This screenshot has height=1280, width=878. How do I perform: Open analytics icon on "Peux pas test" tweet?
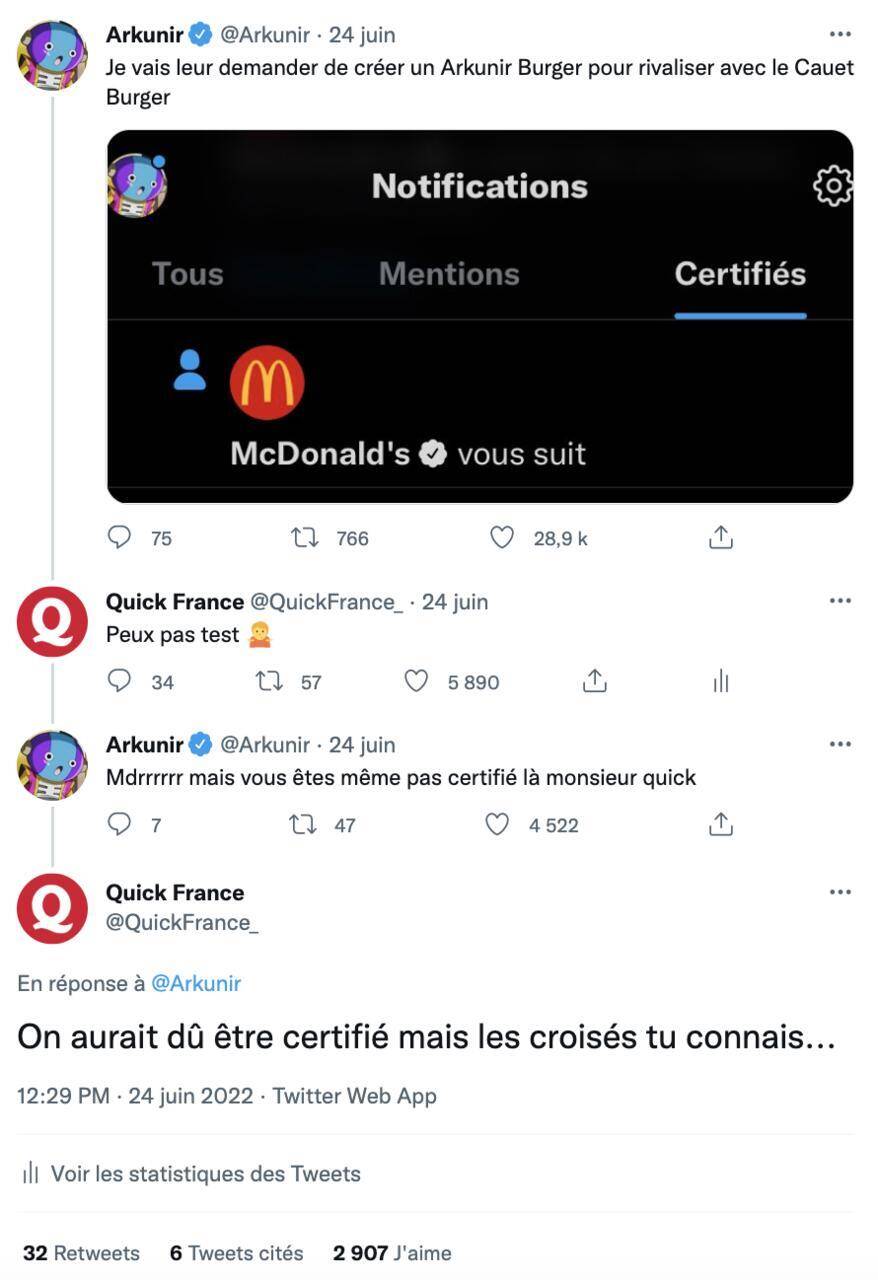click(720, 681)
